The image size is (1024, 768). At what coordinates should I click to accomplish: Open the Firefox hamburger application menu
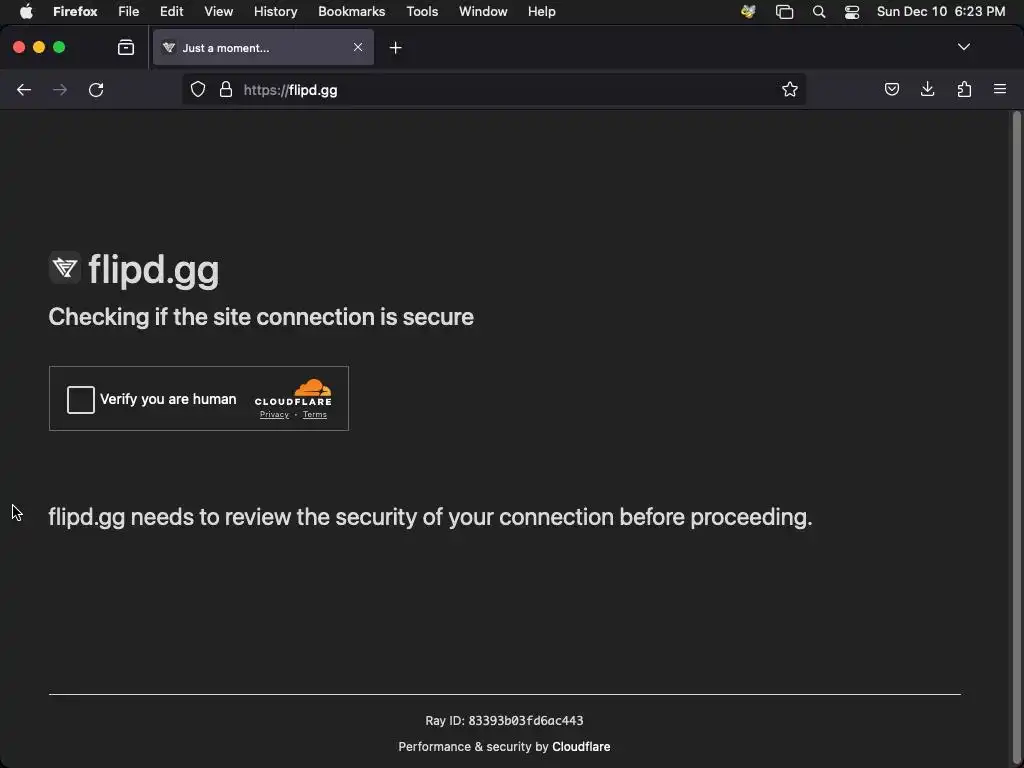(x=1000, y=89)
